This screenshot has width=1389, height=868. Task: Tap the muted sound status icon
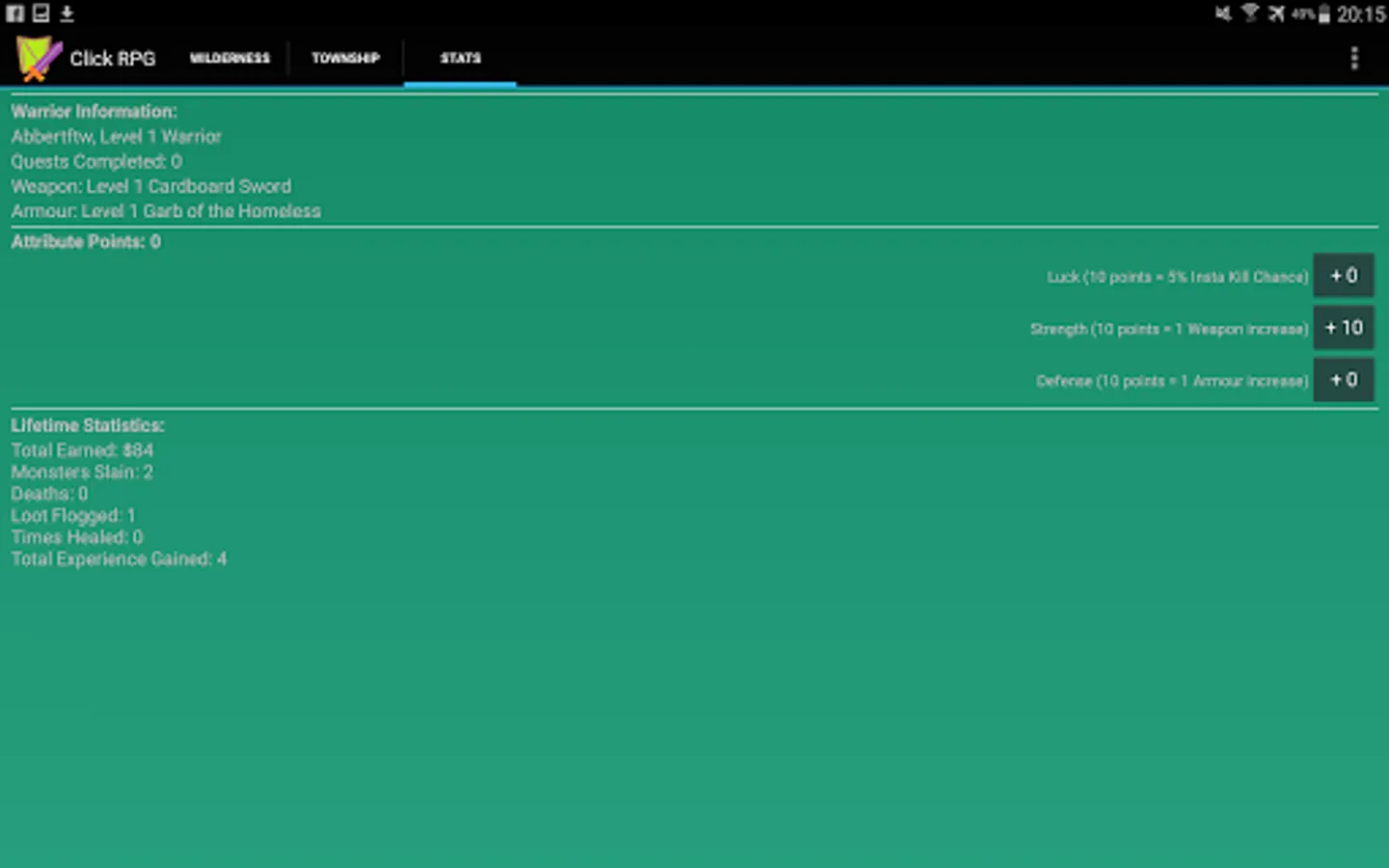coord(1223,14)
